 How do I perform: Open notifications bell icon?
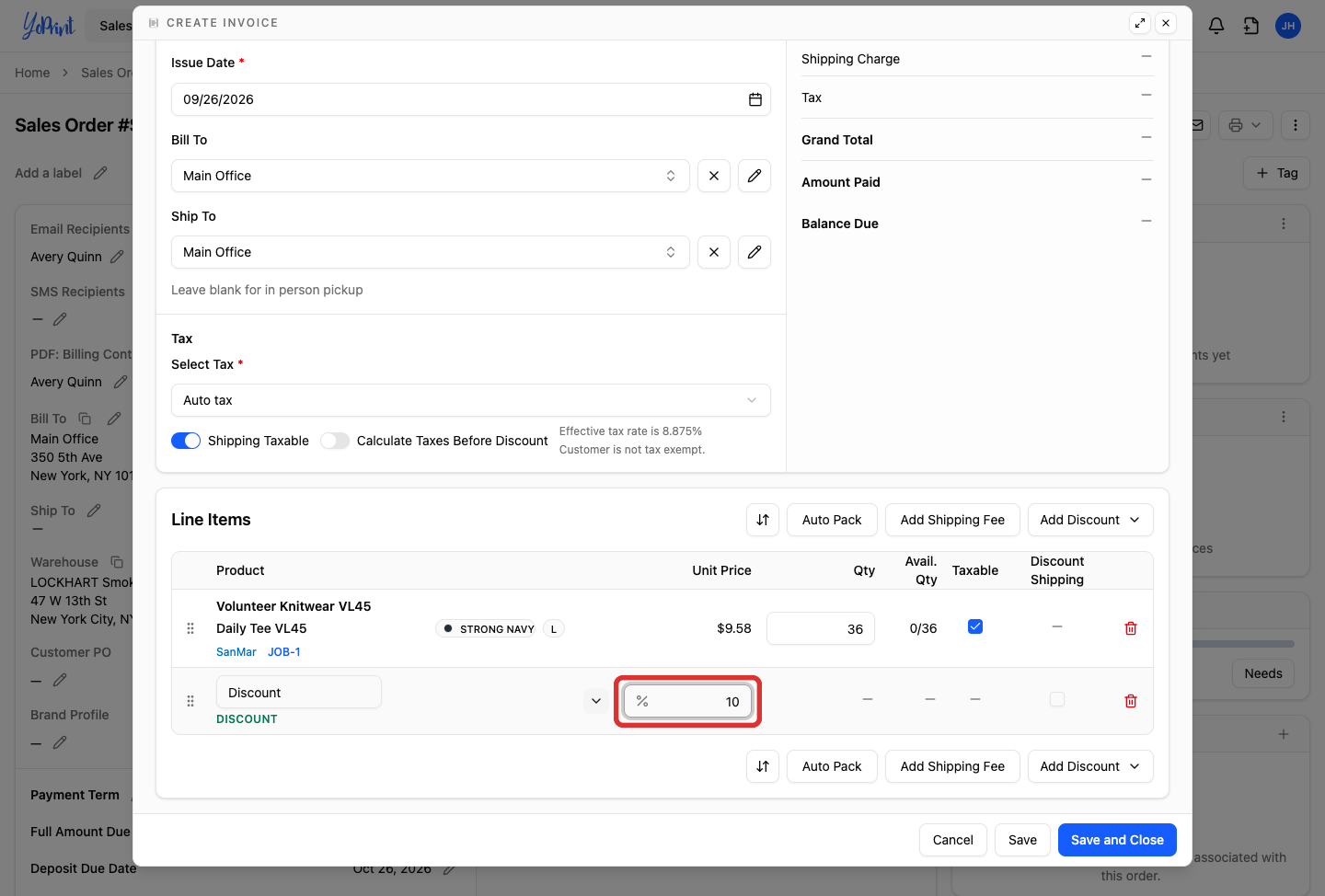click(x=1216, y=26)
